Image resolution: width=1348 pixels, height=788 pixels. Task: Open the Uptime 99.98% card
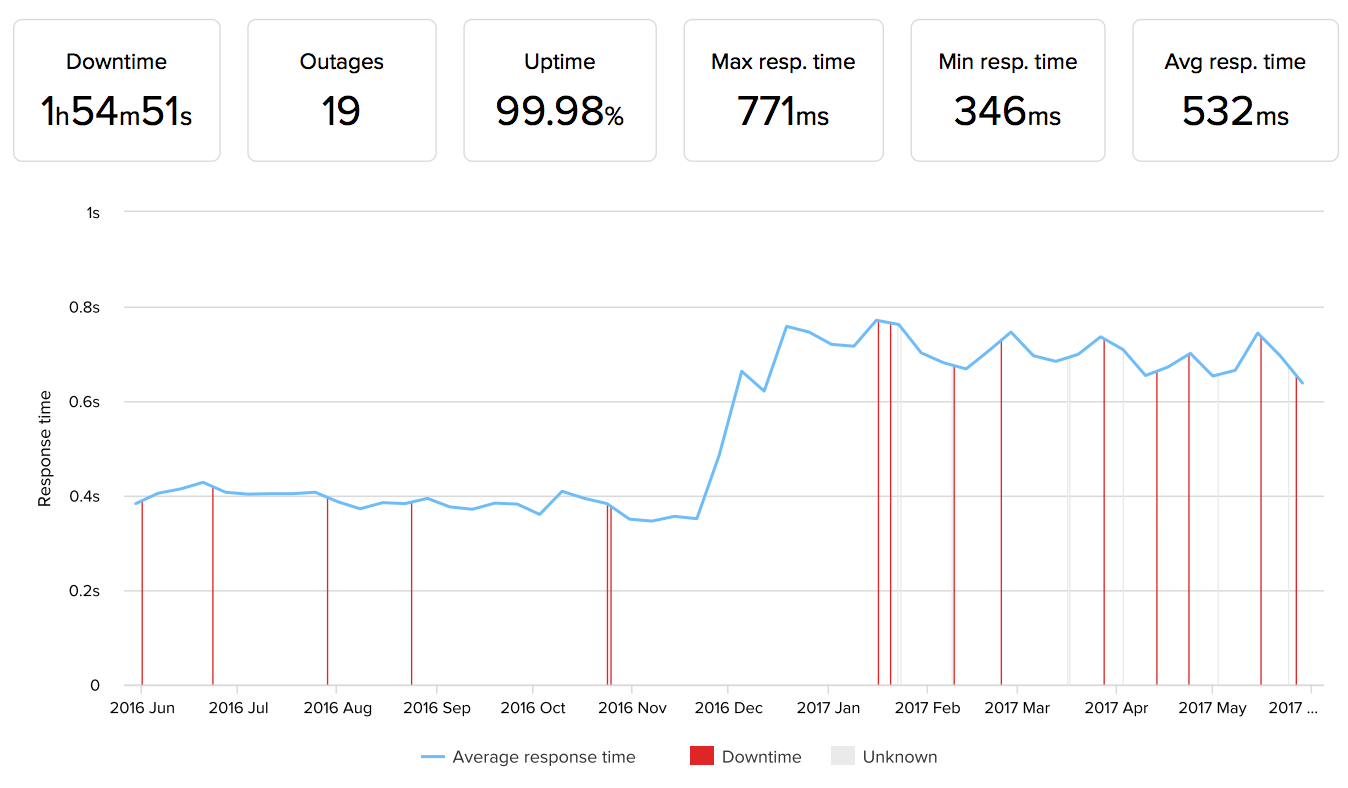click(560, 90)
